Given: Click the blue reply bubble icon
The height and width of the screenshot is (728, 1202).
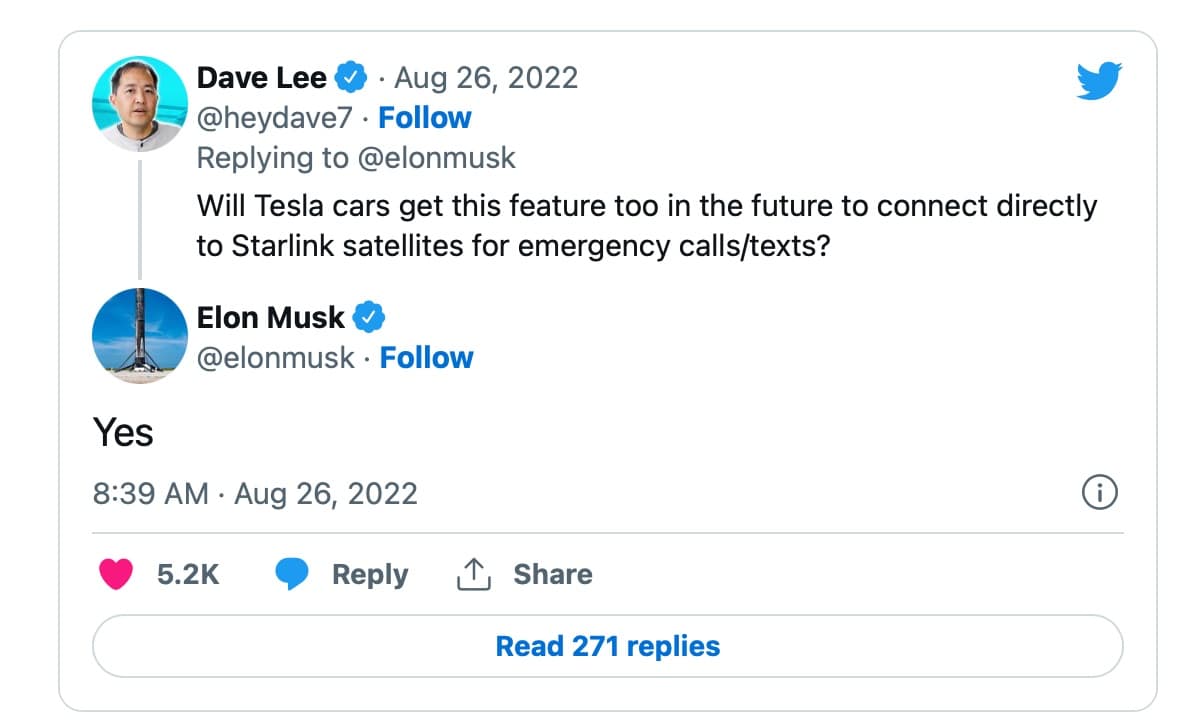Looking at the screenshot, I should click(x=292, y=574).
